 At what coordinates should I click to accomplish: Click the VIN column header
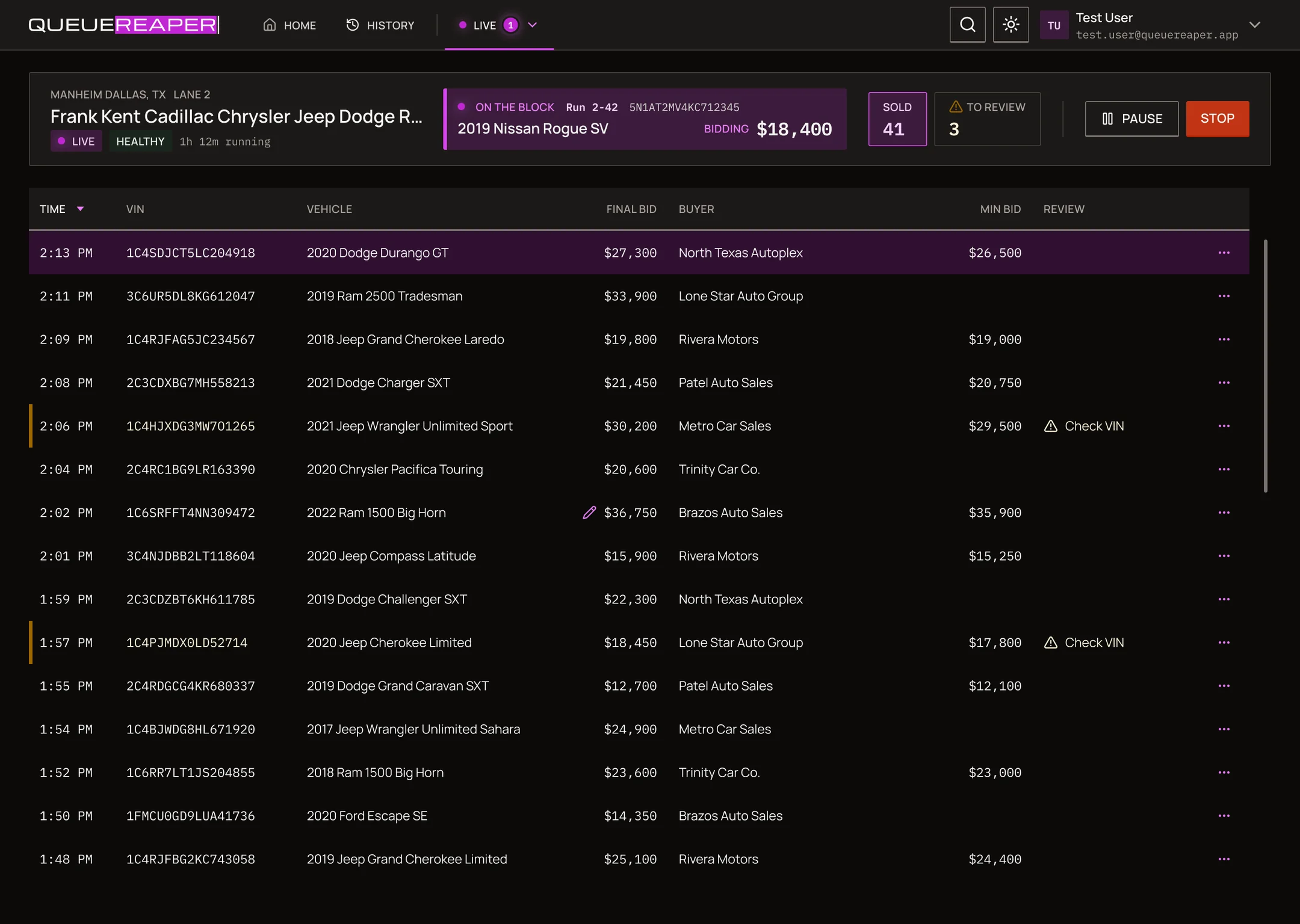135,209
